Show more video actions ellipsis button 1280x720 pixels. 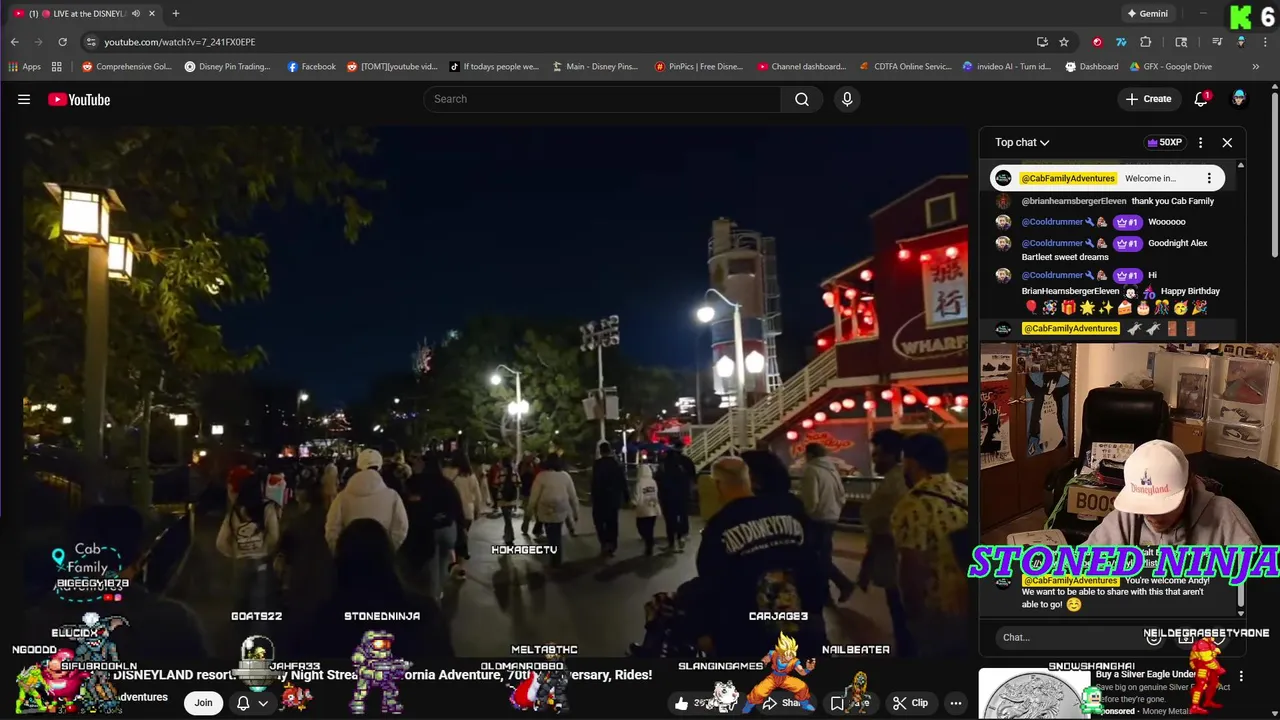(956, 703)
